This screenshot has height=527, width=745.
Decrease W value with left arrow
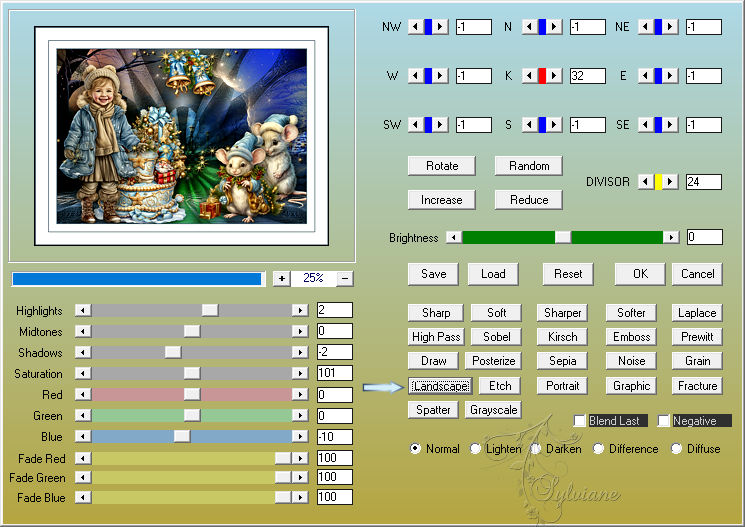415,76
